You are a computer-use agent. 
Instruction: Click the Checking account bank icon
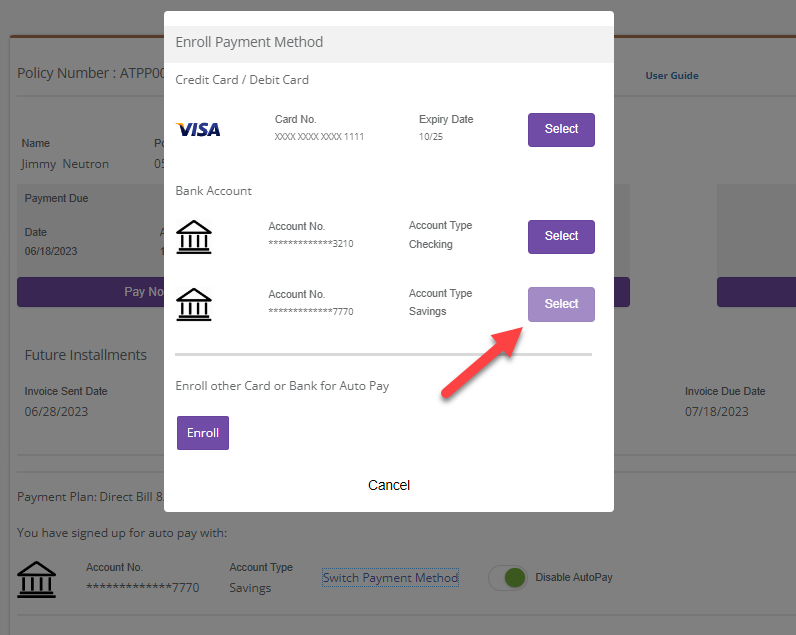click(194, 236)
